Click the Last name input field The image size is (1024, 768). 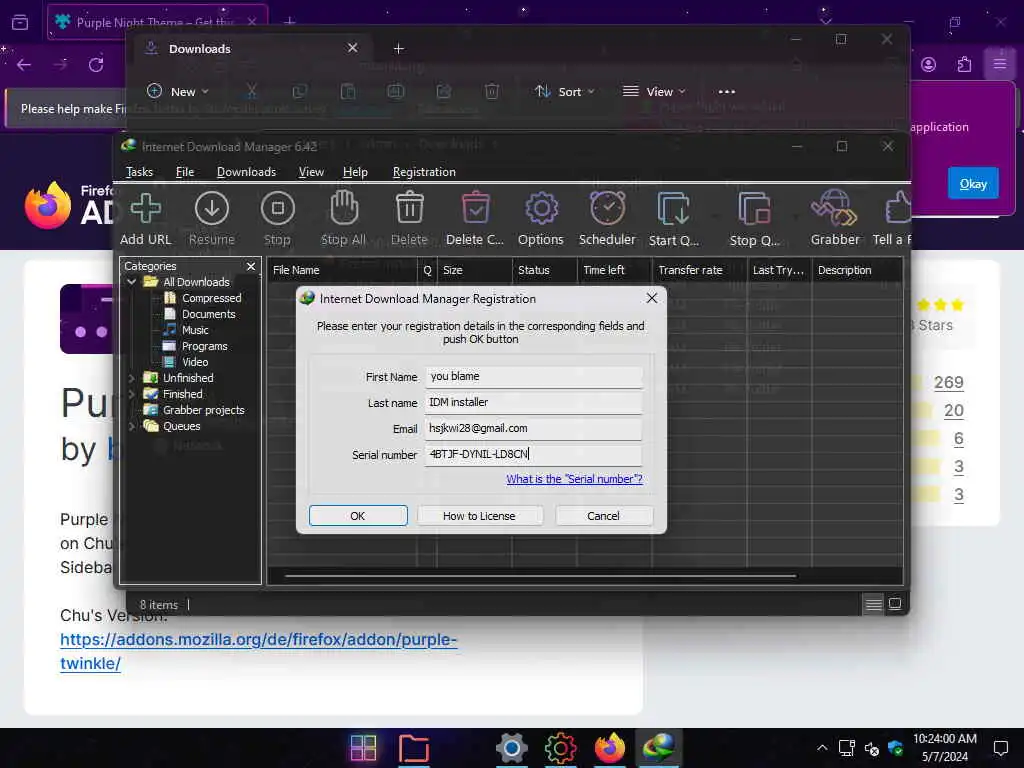tap(534, 403)
